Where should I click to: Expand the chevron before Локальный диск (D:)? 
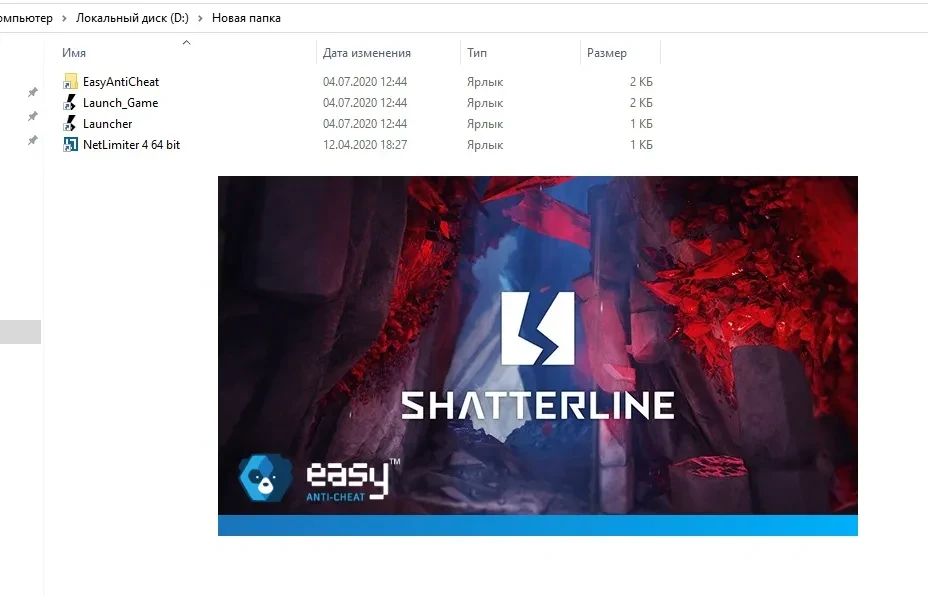pos(64,18)
